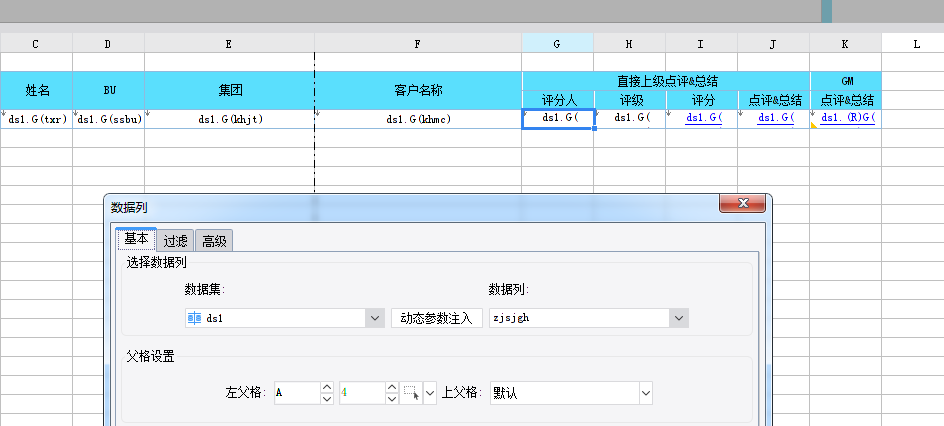Image resolution: width=944 pixels, height=426 pixels.
Task: Select the ds1.G(khmc) cell
Action: click(418, 119)
